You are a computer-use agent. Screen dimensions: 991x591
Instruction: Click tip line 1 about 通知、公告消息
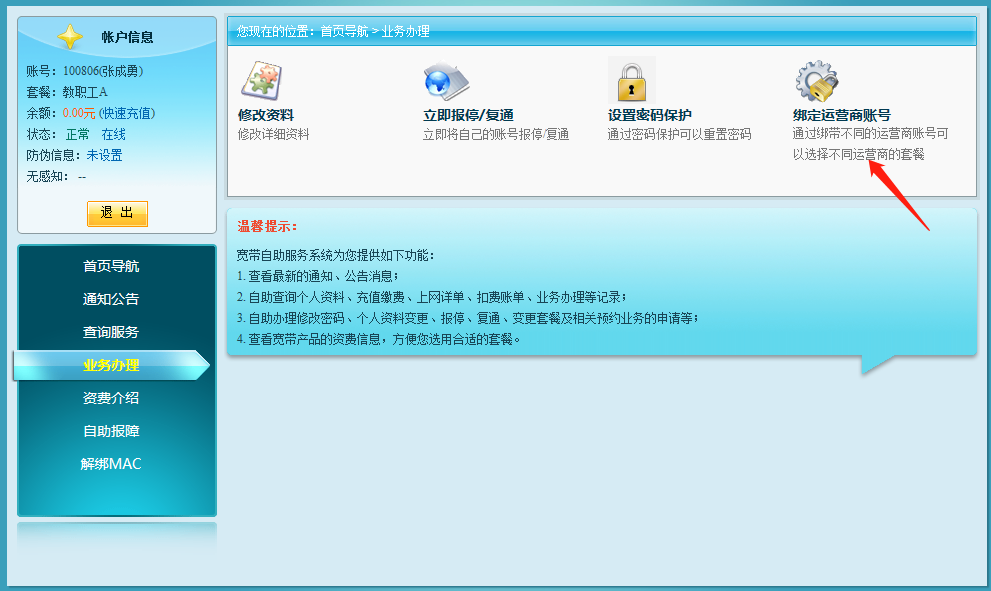pos(318,276)
